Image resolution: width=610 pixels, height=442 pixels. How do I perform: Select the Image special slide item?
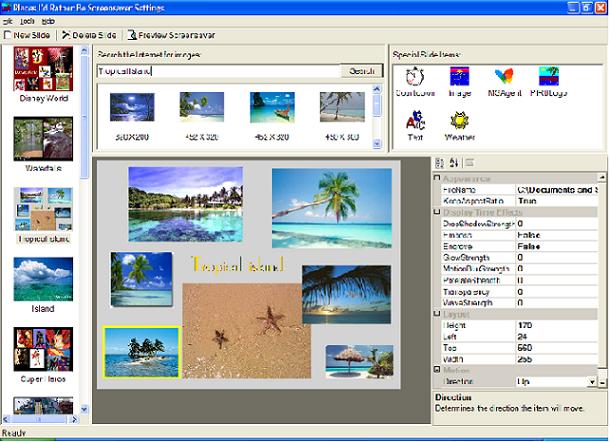coord(459,82)
